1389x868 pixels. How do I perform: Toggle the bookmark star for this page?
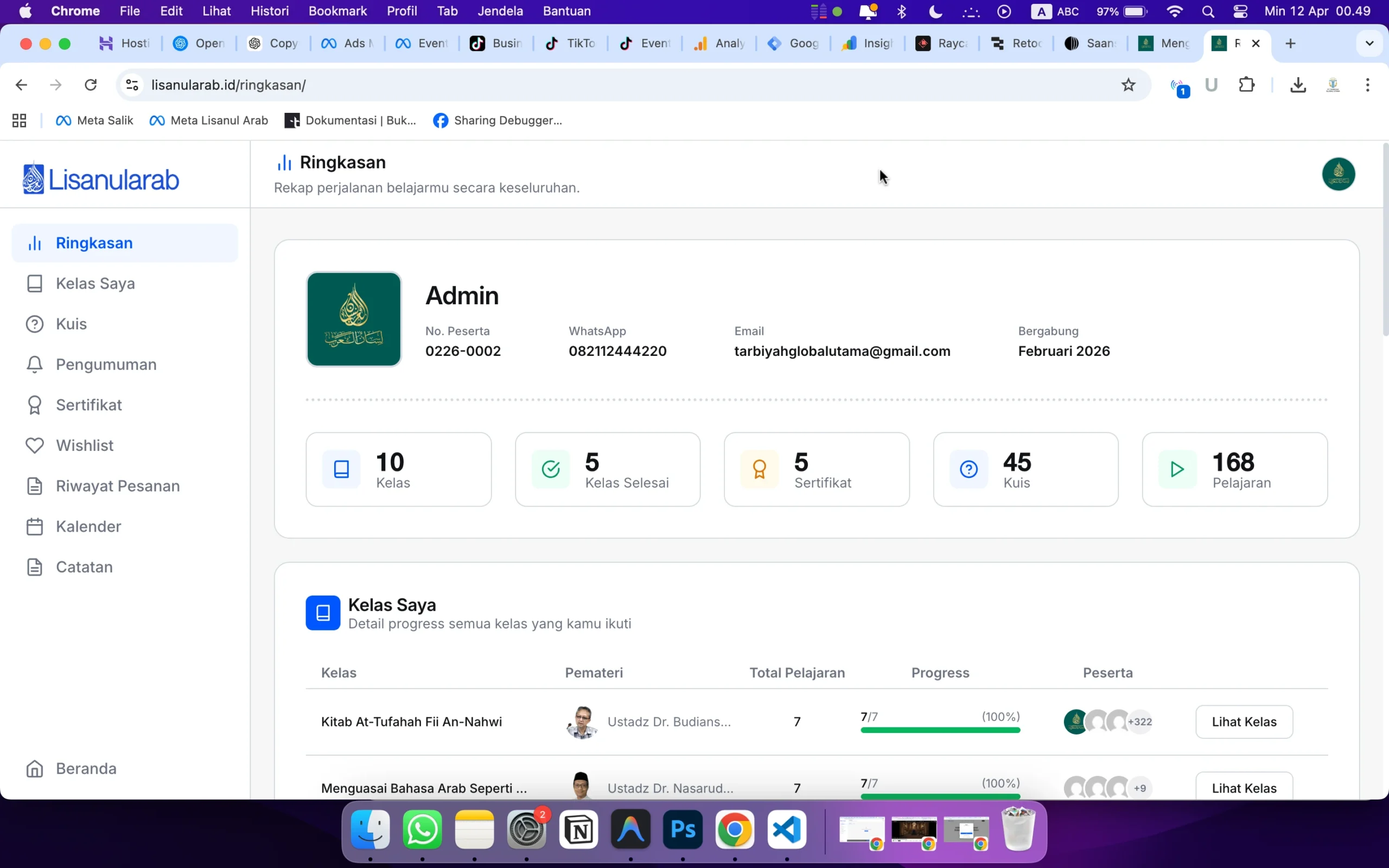tap(1128, 85)
